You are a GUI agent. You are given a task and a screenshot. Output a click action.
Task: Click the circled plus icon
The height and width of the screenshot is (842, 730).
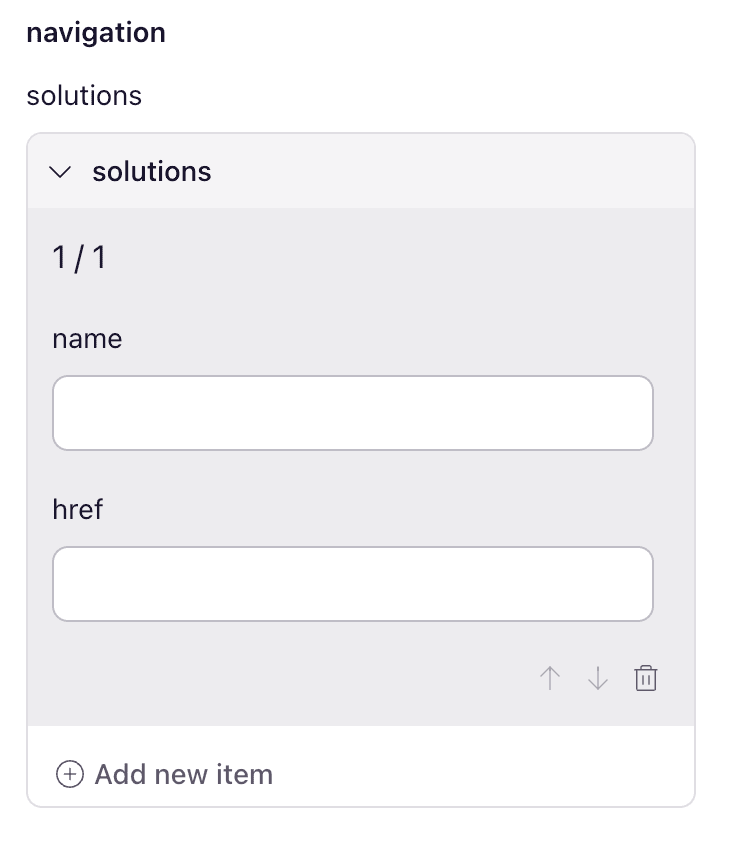[x=70, y=774]
